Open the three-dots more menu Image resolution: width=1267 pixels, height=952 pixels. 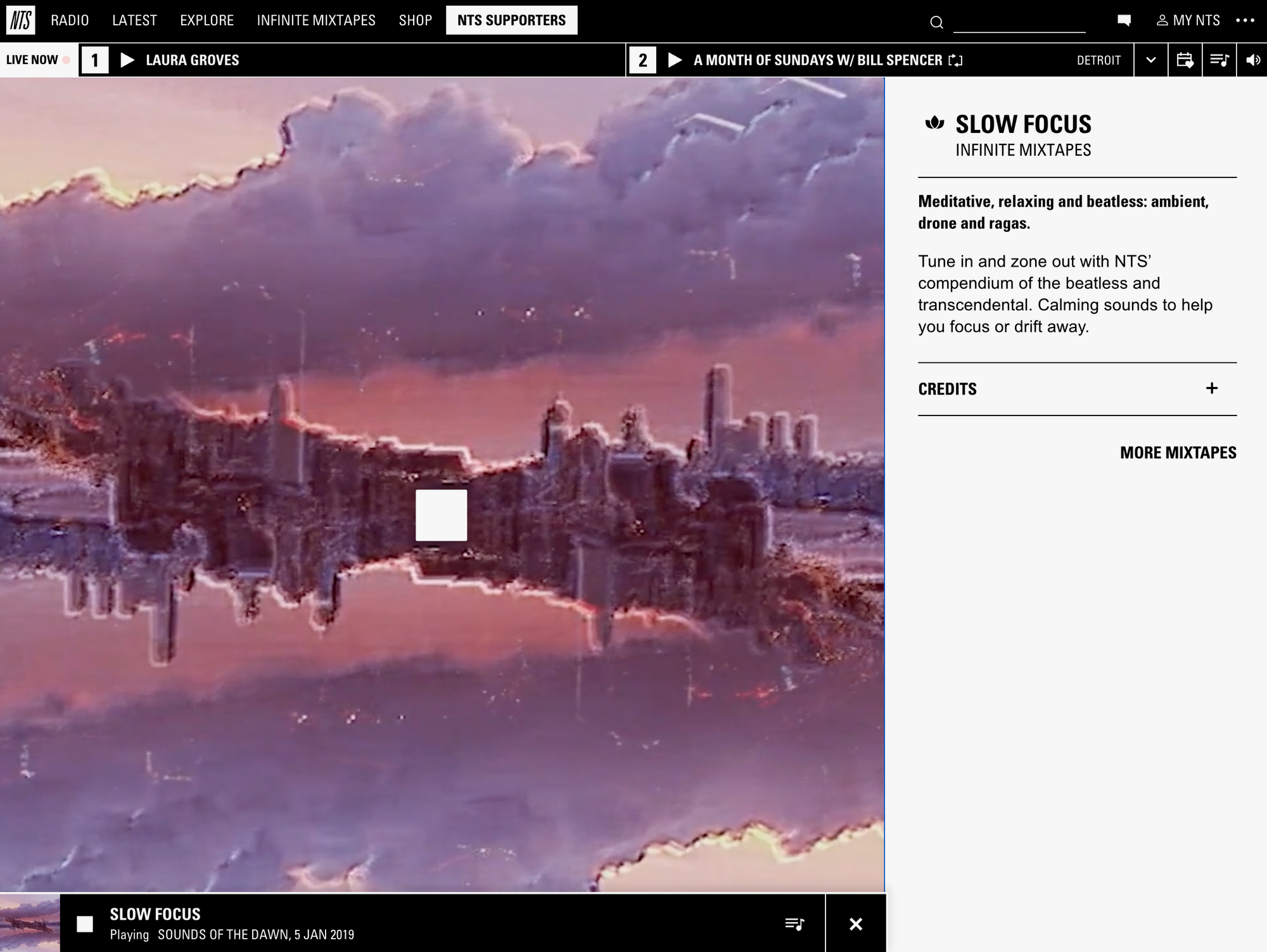[x=1245, y=20]
